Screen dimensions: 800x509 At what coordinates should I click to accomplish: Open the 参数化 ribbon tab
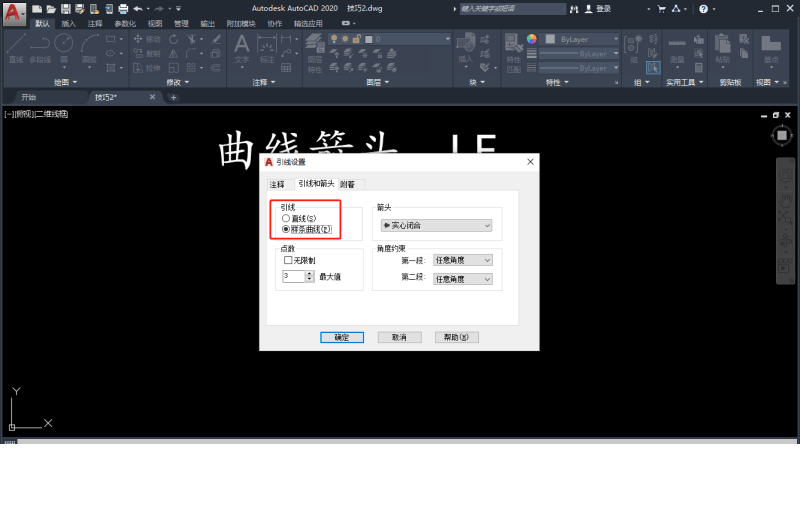125,23
